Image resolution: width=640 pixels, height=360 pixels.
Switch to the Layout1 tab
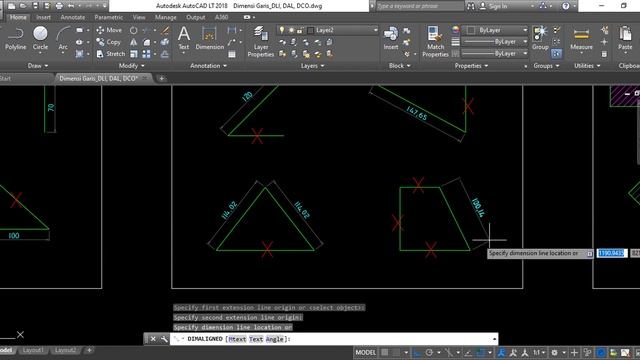[33, 350]
